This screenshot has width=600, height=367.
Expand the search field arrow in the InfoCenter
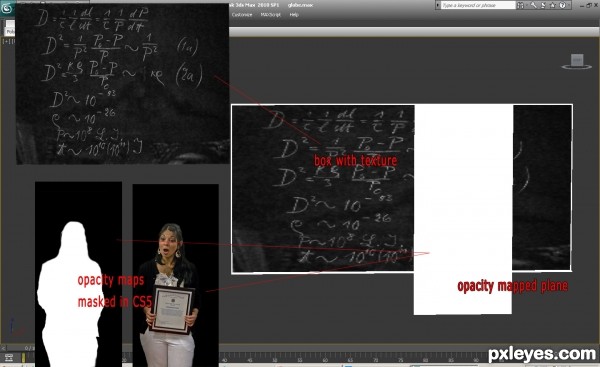pos(438,5)
